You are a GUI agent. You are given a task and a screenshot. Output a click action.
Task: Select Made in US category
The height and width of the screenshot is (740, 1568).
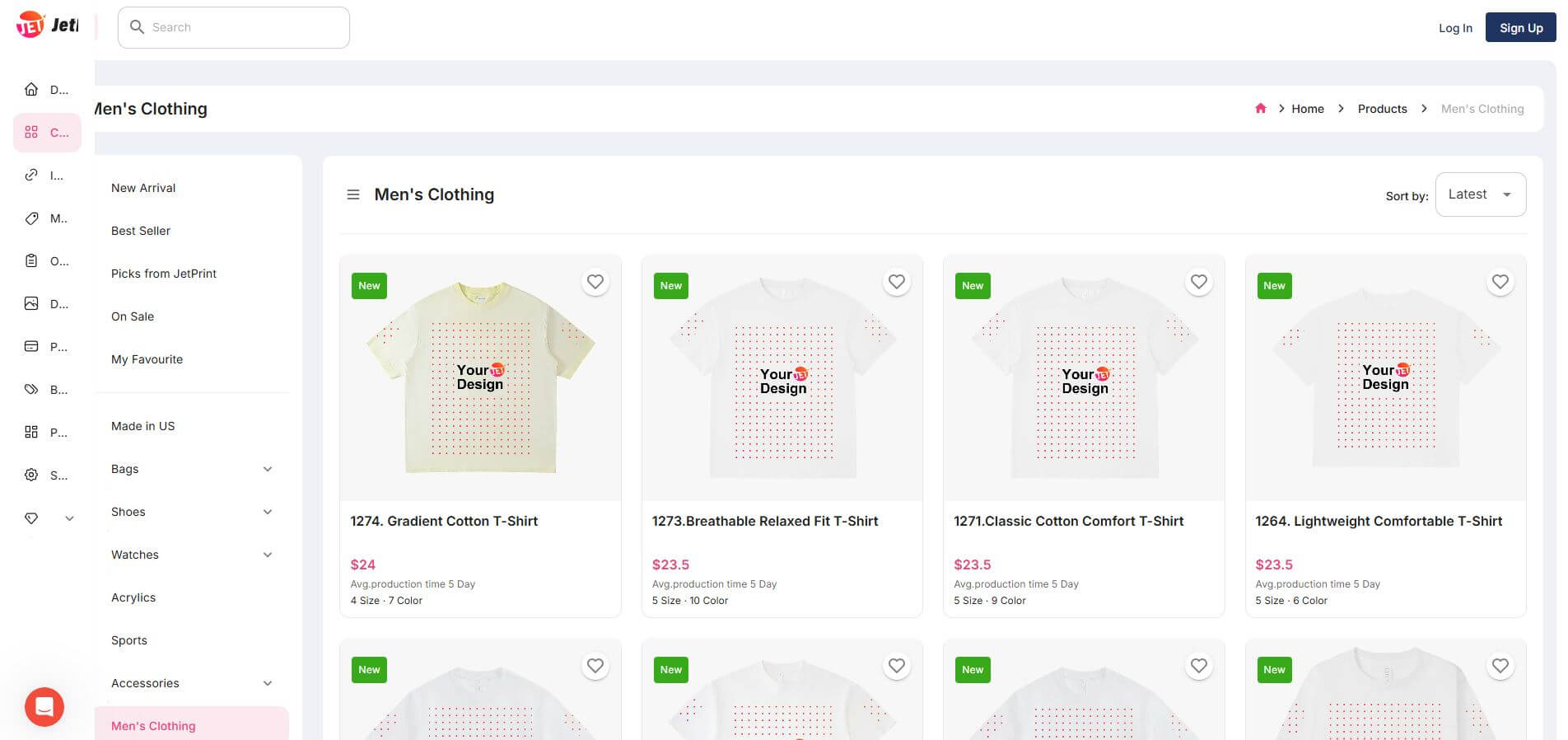[x=142, y=426]
